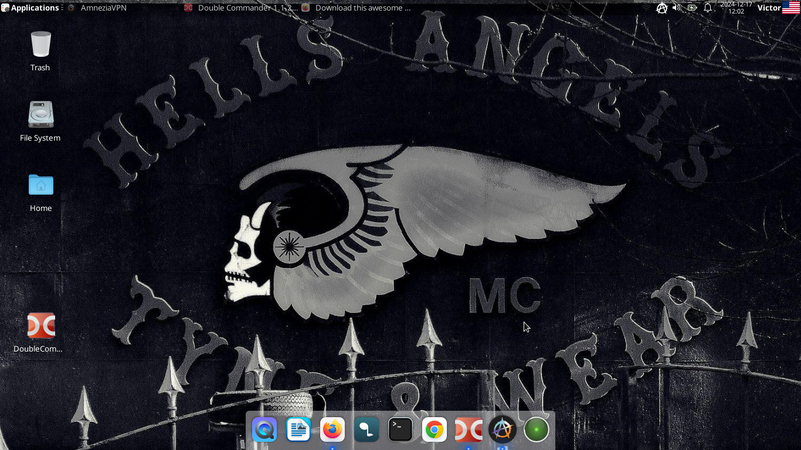Open the teal music note app in dock
This screenshot has width=801, height=450.
click(366, 430)
